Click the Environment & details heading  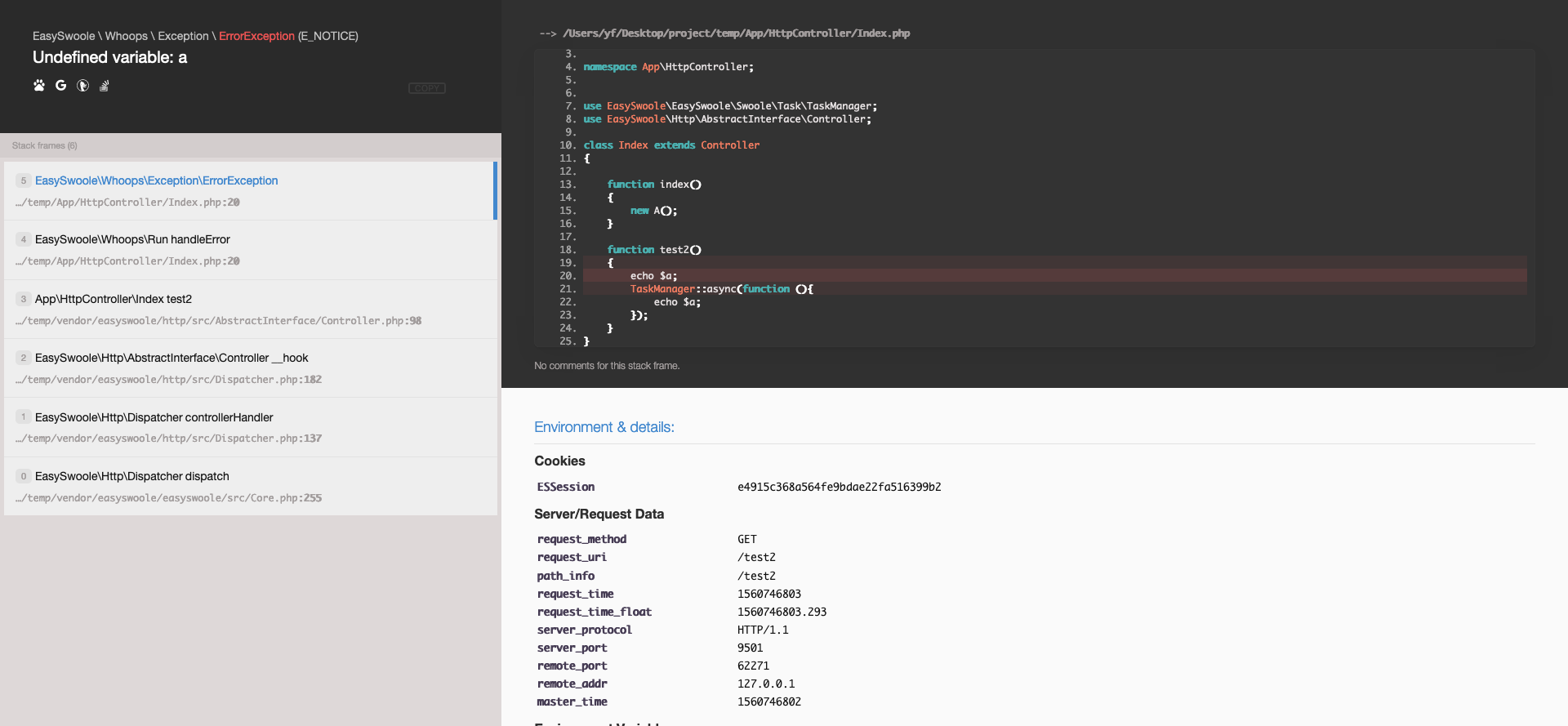click(x=604, y=427)
